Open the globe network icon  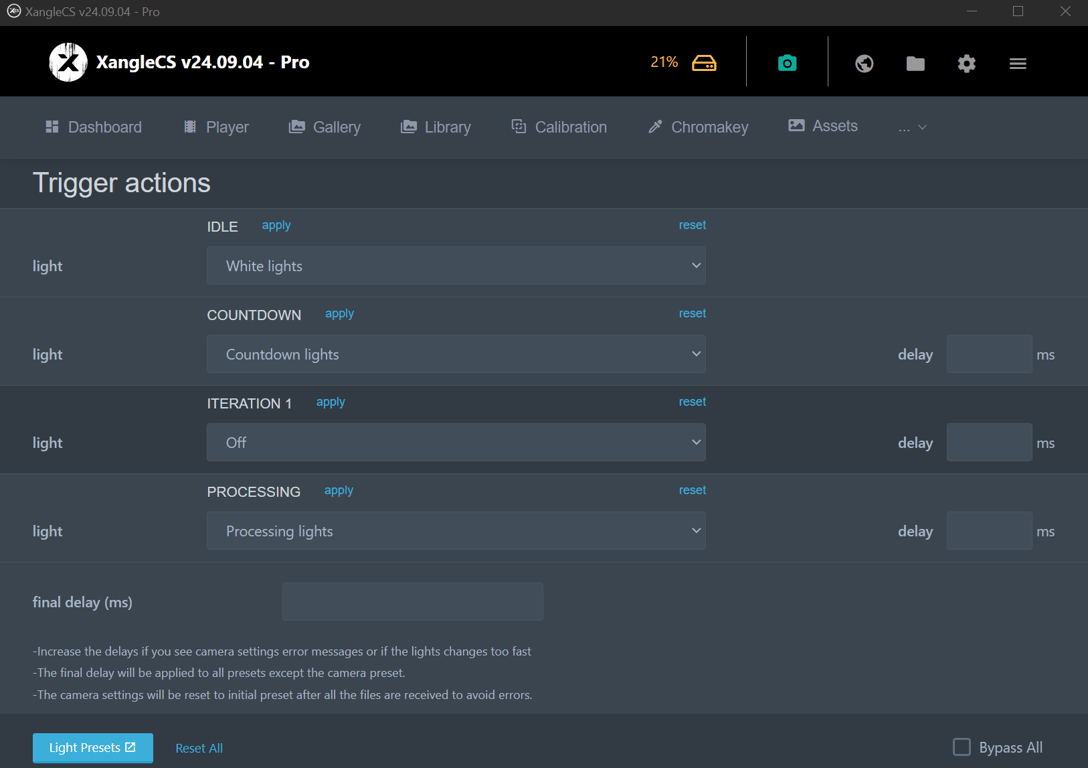[864, 64]
